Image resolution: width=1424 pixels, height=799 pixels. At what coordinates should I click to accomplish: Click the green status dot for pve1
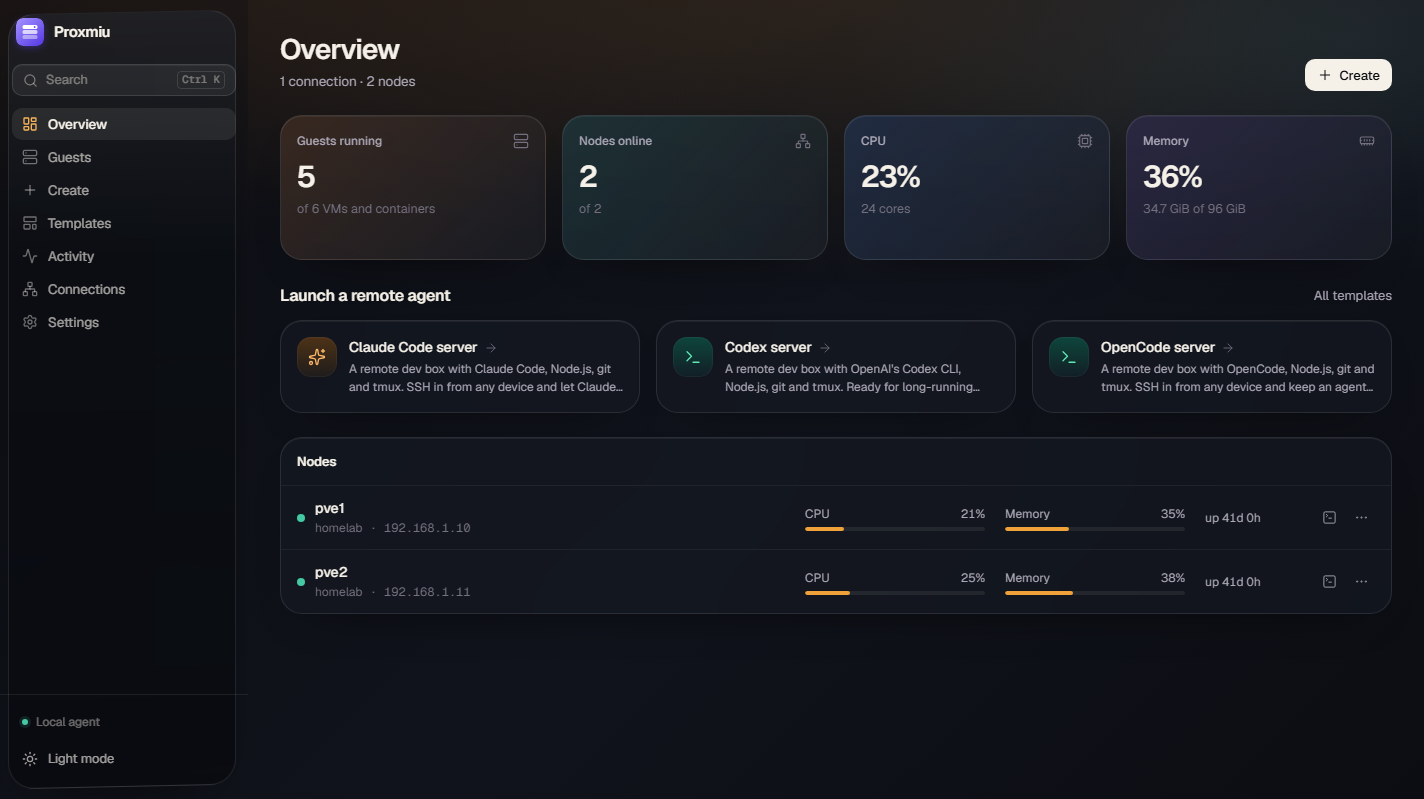click(x=301, y=518)
